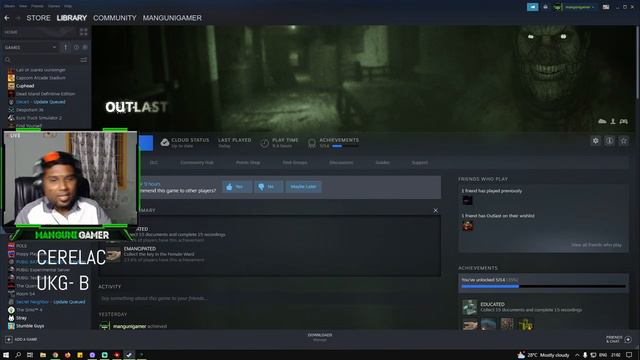Select Stumble Guys in the games list
The width and height of the screenshot is (640, 360).
tap(30, 326)
